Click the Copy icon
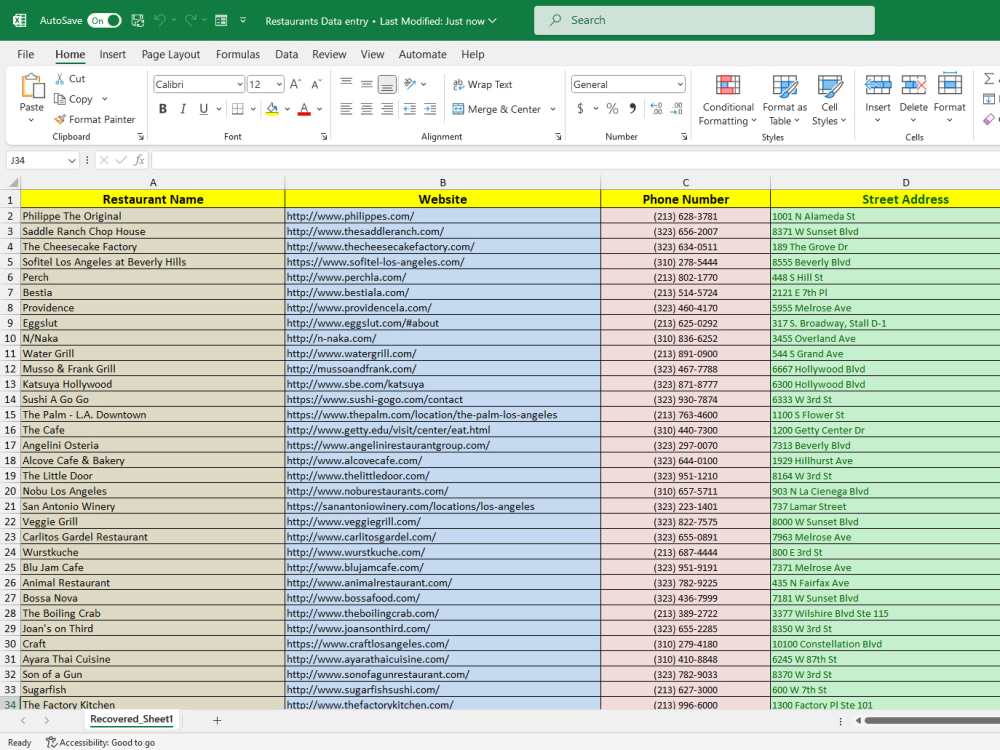 (x=60, y=99)
